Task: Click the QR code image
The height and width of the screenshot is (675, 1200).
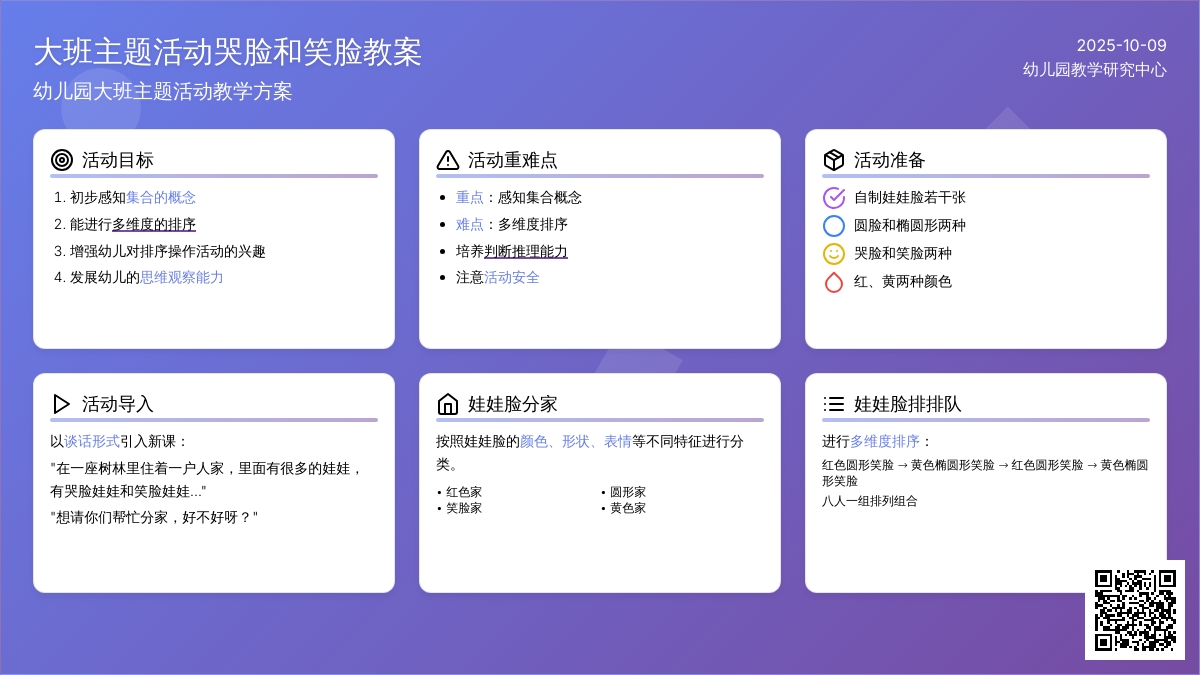Action: click(1135, 610)
